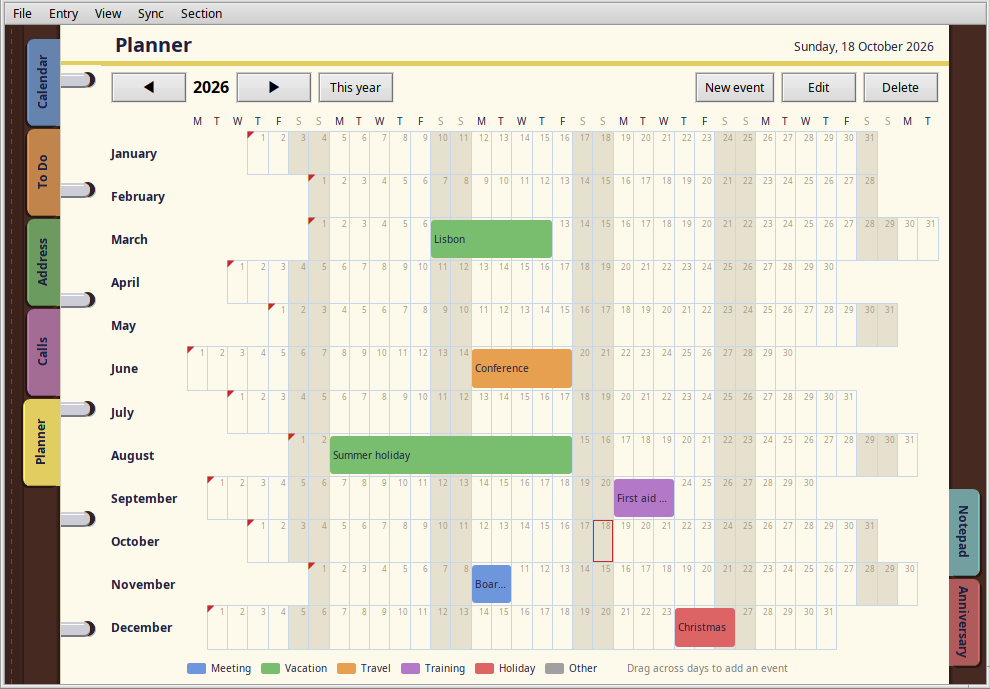Click the year 2026 label
The height and width of the screenshot is (689, 990).
(x=211, y=87)
